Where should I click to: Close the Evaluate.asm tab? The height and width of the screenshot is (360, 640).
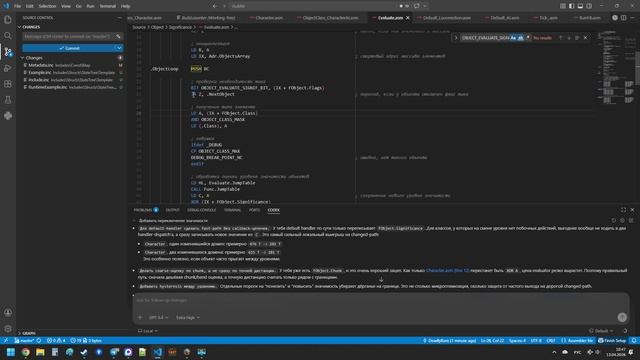coord(407,18)
